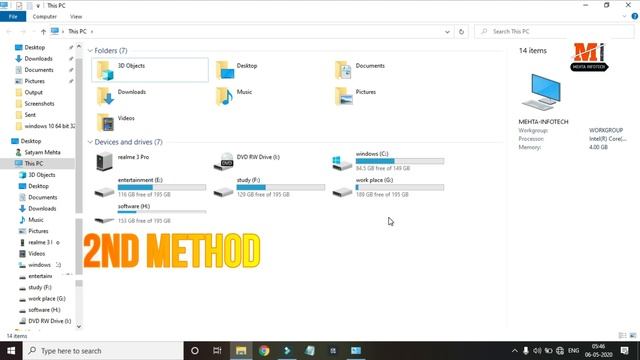Select Screenshots in sidebar

click(x=39, y=104)
